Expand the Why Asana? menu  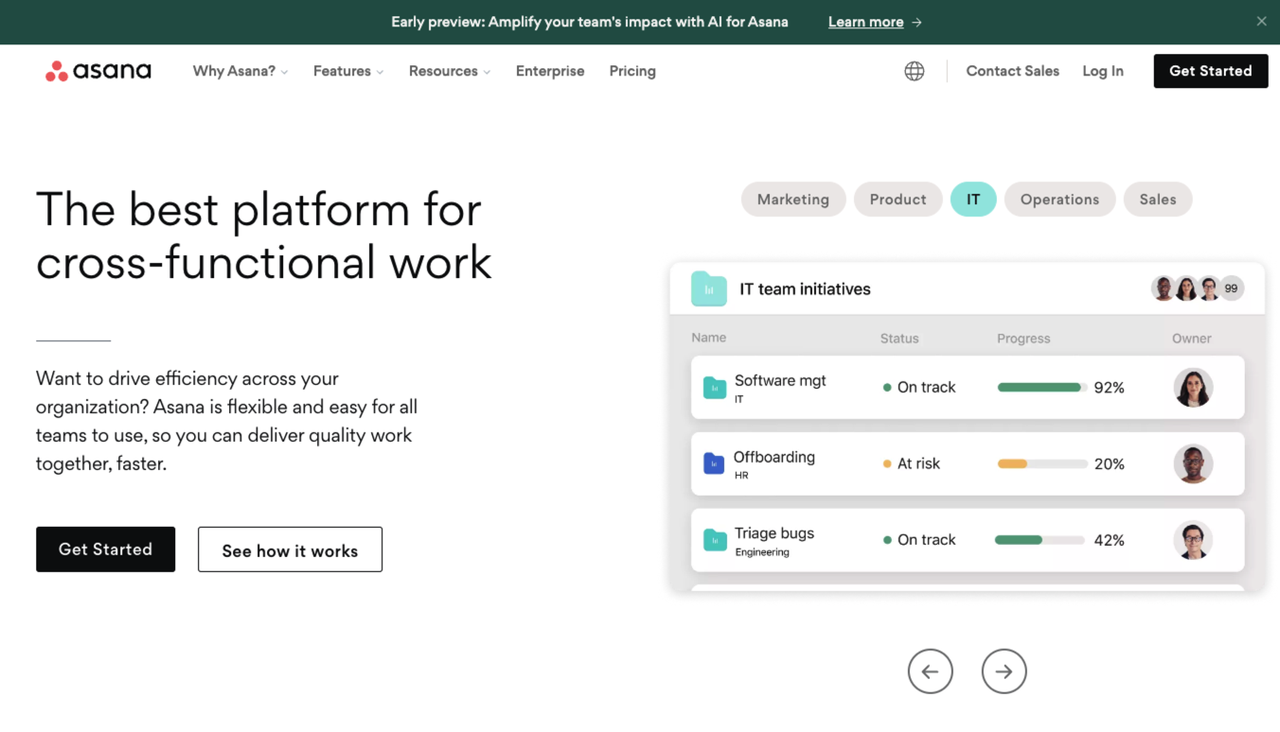[x=240, y=71]
